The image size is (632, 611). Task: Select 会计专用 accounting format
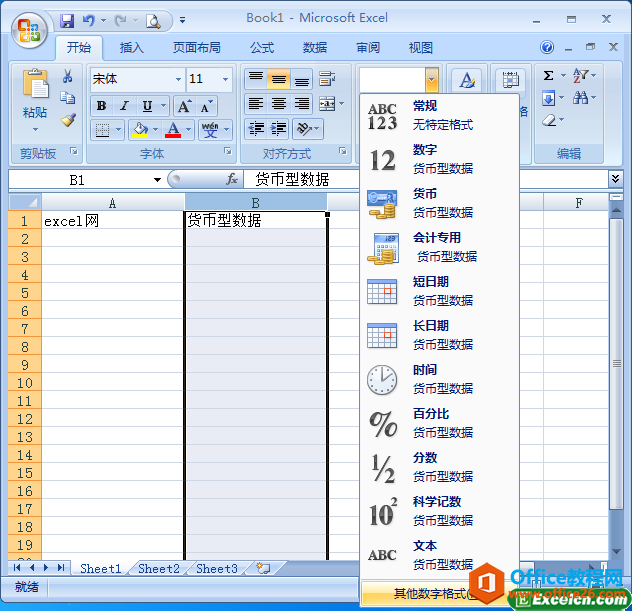(439, 247)
